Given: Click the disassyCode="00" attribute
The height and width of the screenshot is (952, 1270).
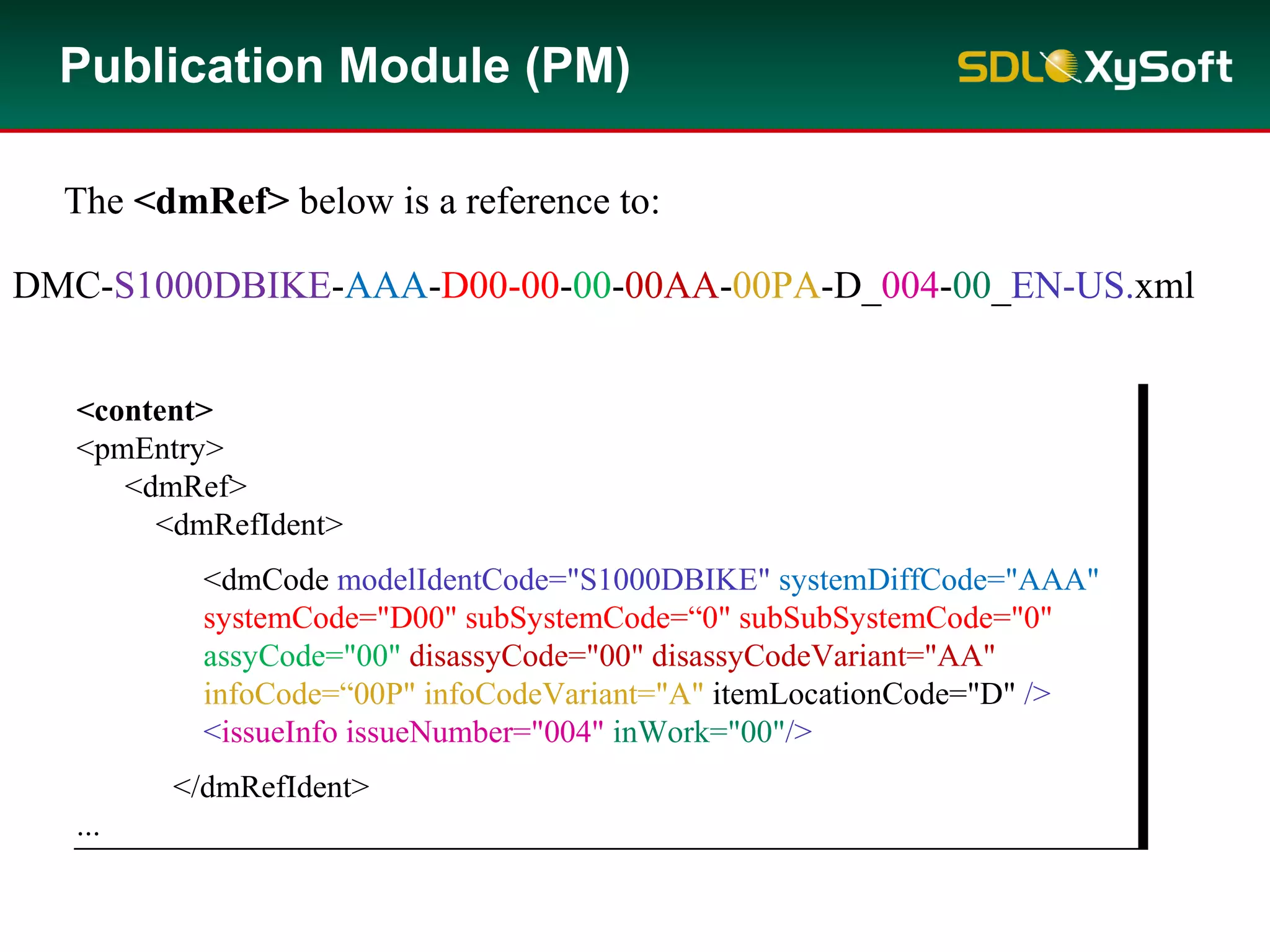Looking at the screenshot, I should [x=526, y=656].
